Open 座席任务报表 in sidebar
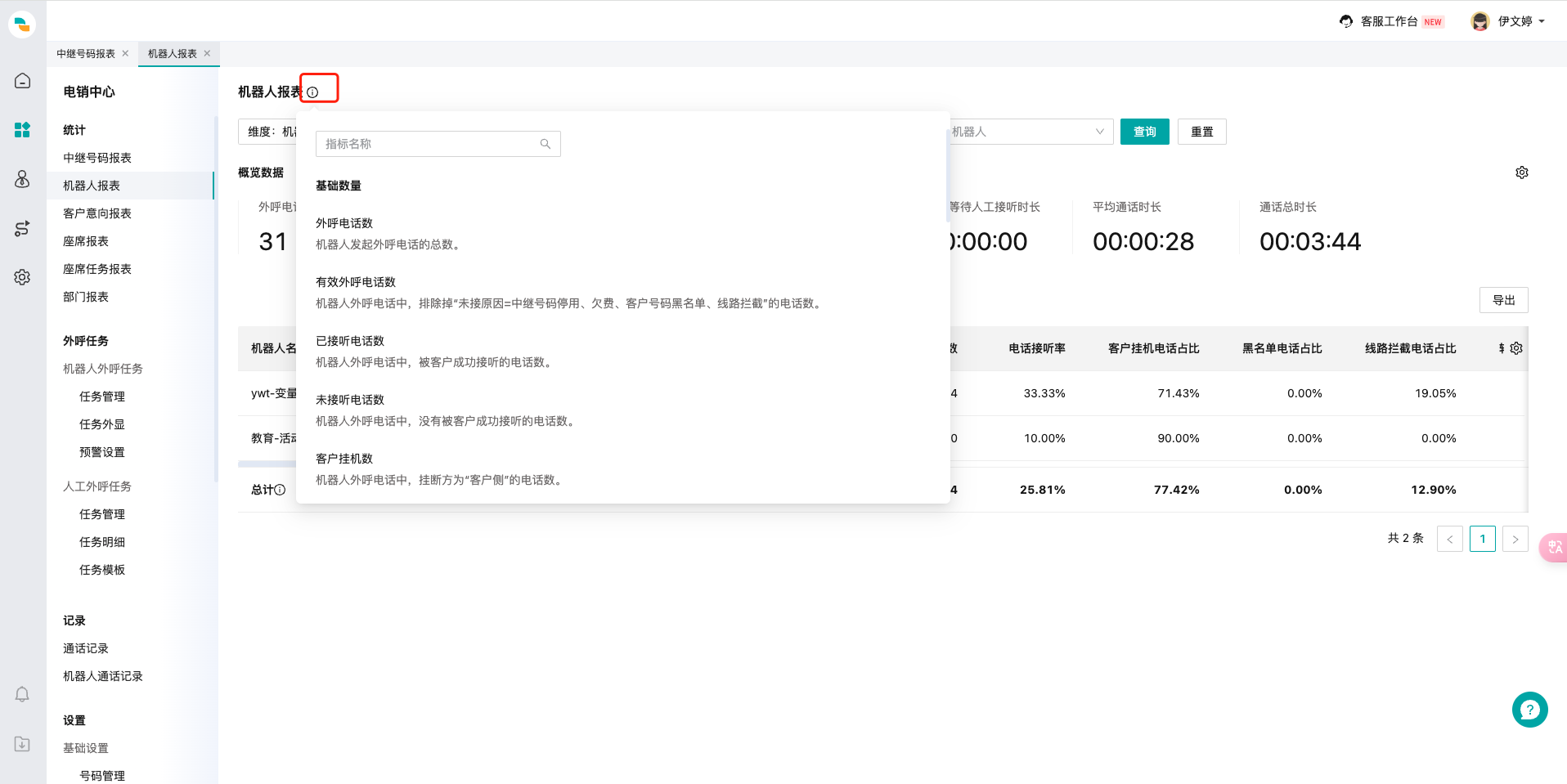This screenshot has height=784, width=1567. click(97, 269)
